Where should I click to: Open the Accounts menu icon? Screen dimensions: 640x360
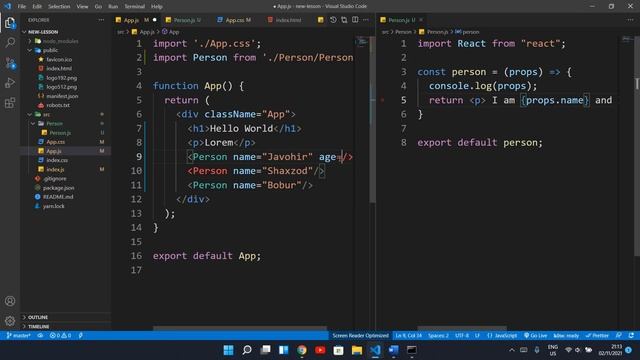[10, 301]
